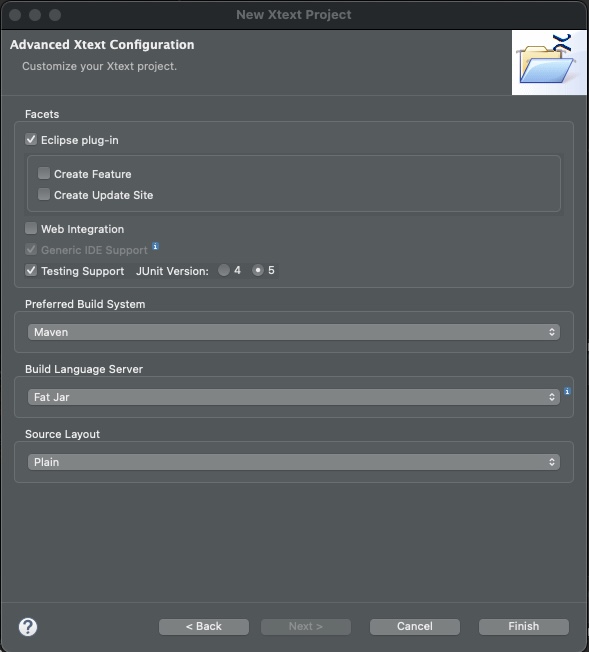Click info icon beside Fat Jar dropdown

(567, 391)
